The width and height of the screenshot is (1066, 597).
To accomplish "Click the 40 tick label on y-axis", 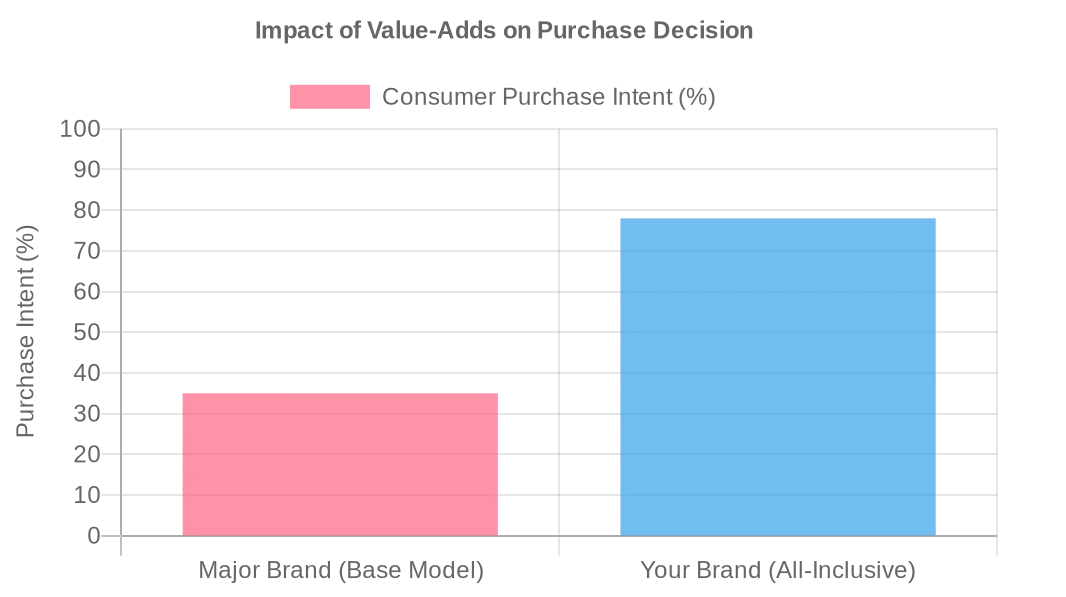I will (x=87, y=373).
